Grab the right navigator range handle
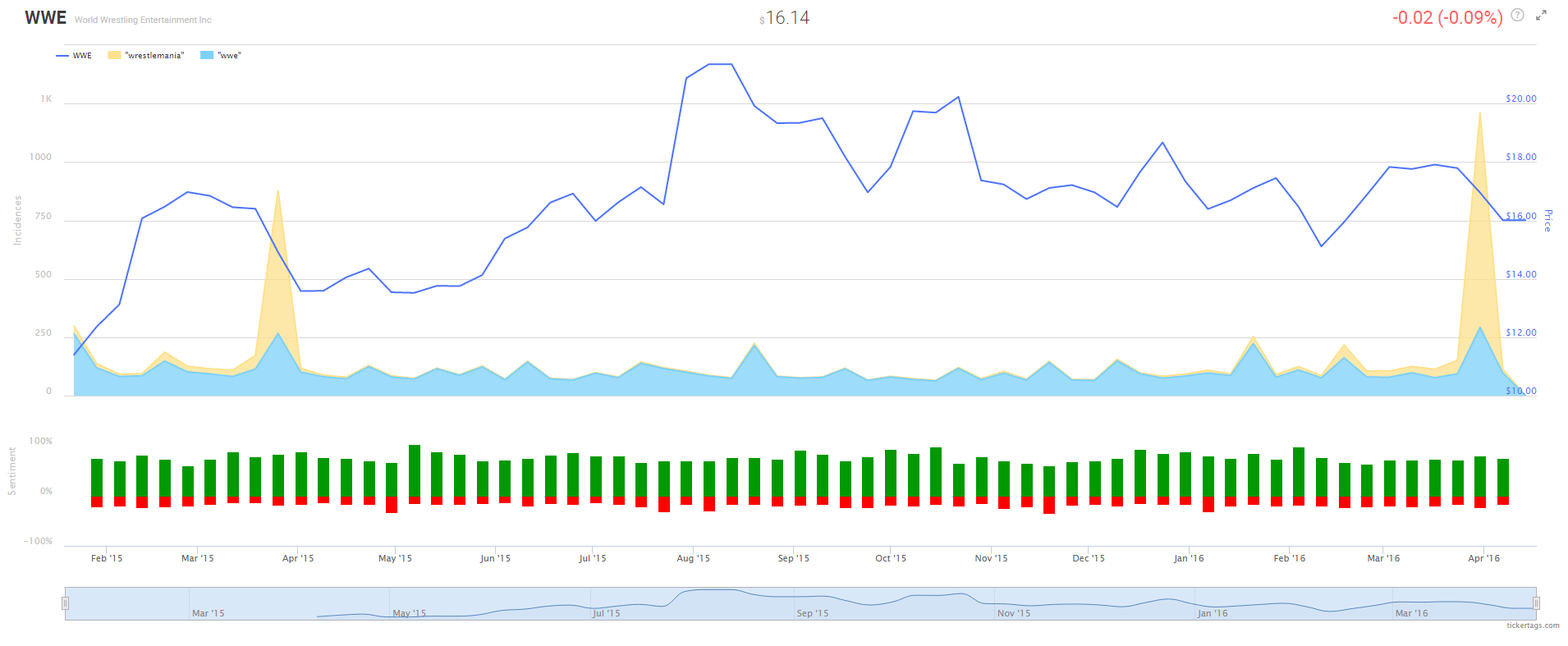Screen dimensions: 1568x646 pyautogui.click(x=1536, y=603)
